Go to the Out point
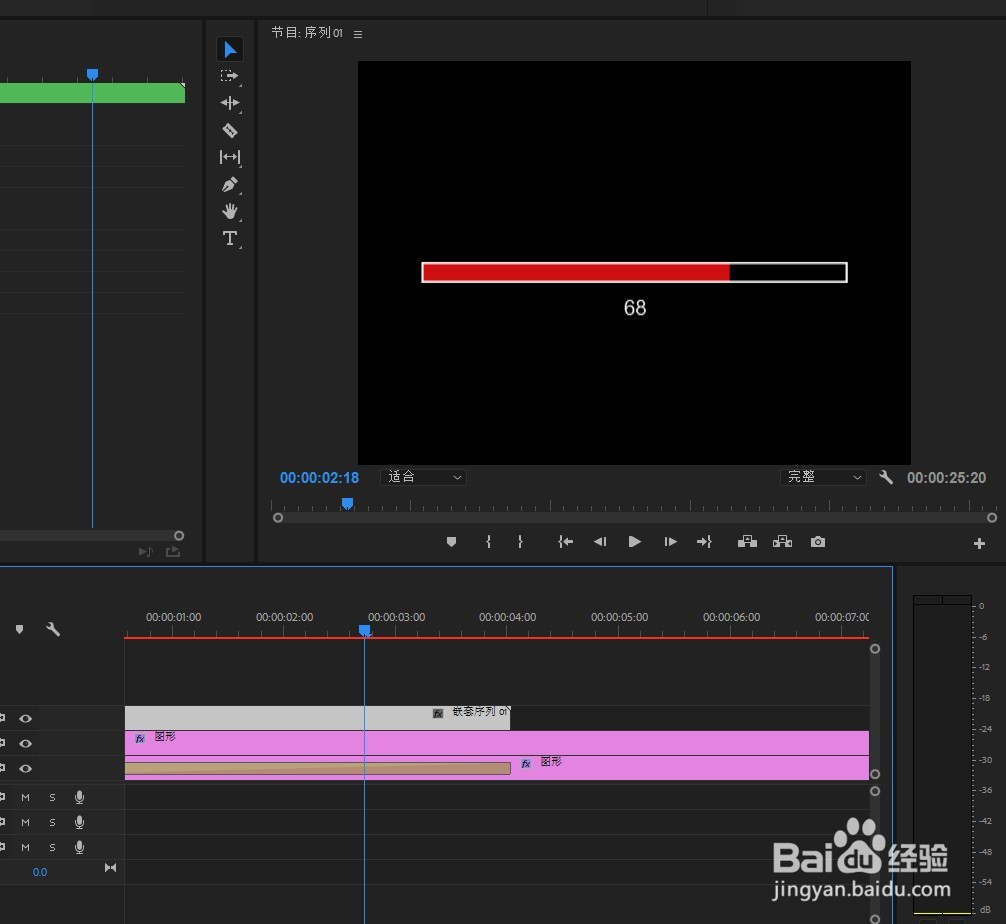Image resolution: width=1006 pixels, height=924 pixels. [x=704, y=542]
